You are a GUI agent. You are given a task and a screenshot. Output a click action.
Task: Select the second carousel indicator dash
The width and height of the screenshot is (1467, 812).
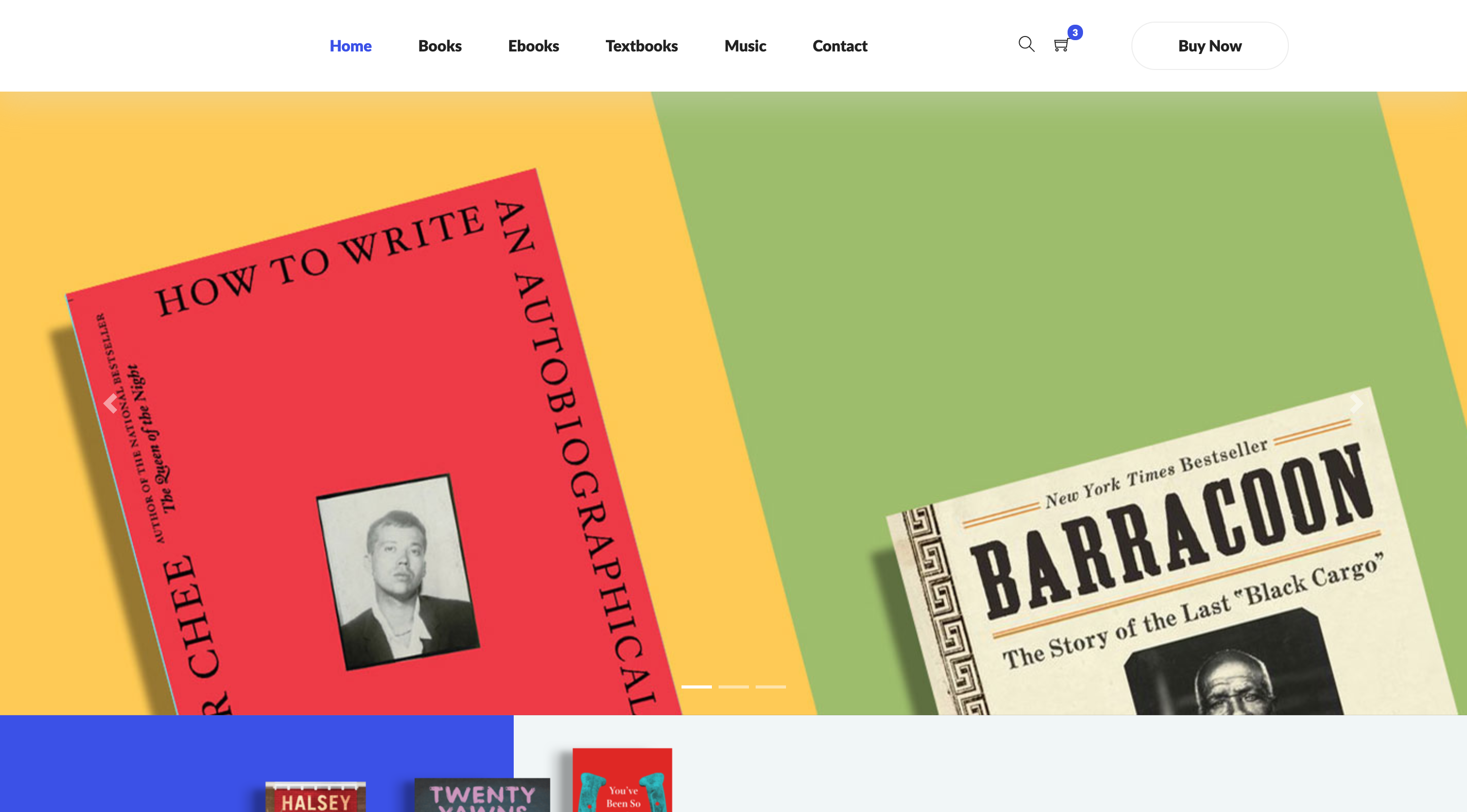point(733,687)
